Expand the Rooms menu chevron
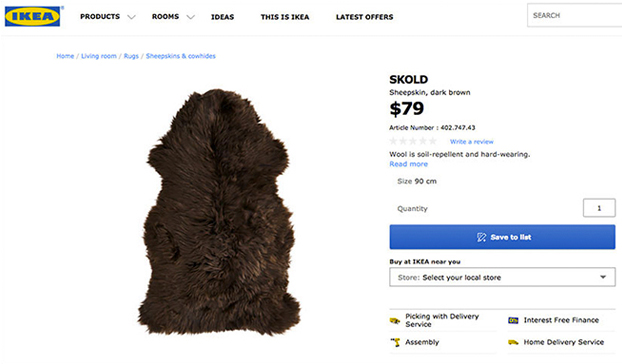Image resolution: width=622 pixels, height=364 pixels. (191, 17)
